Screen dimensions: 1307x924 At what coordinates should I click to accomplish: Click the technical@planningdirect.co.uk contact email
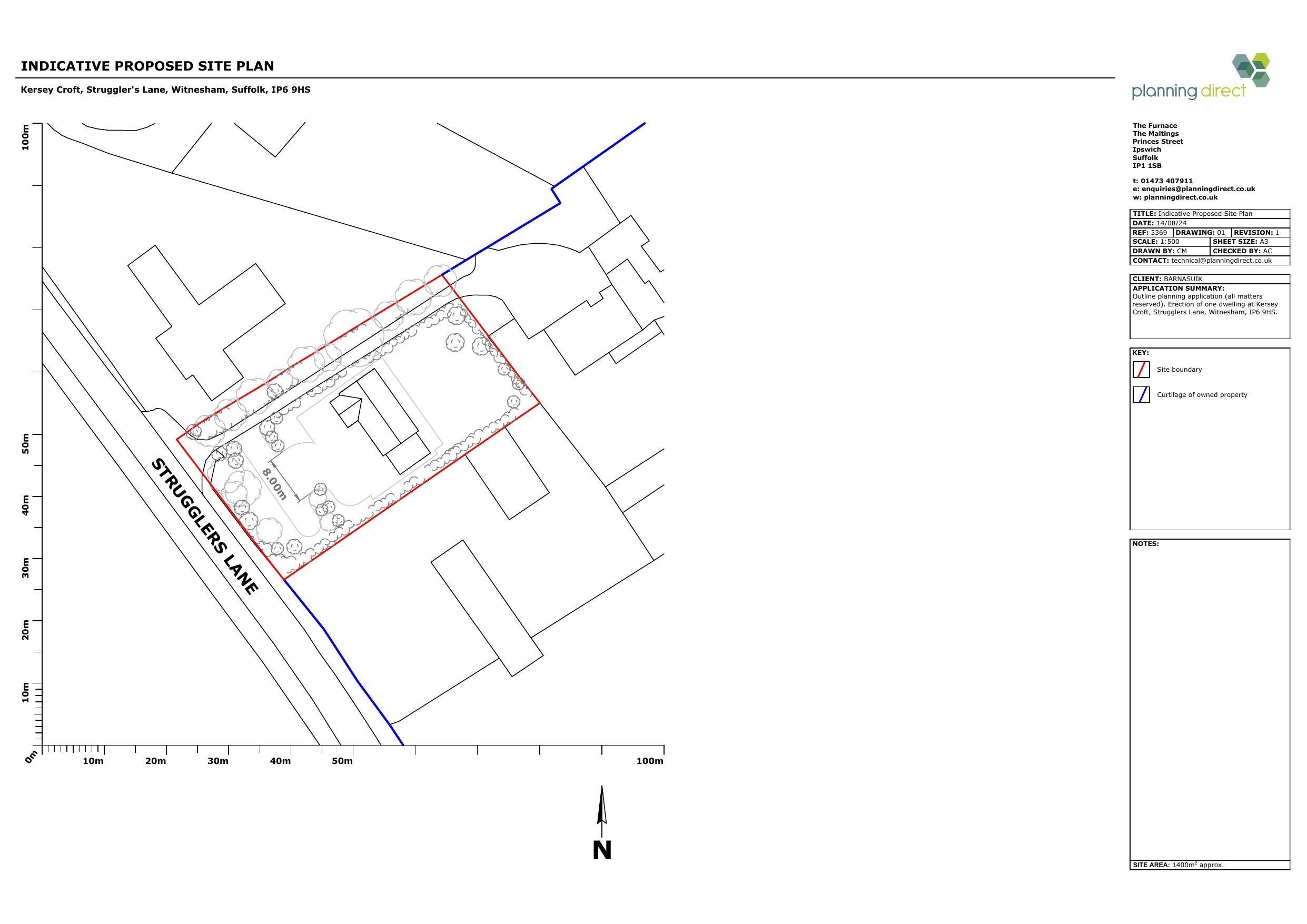click(1221, 260)
